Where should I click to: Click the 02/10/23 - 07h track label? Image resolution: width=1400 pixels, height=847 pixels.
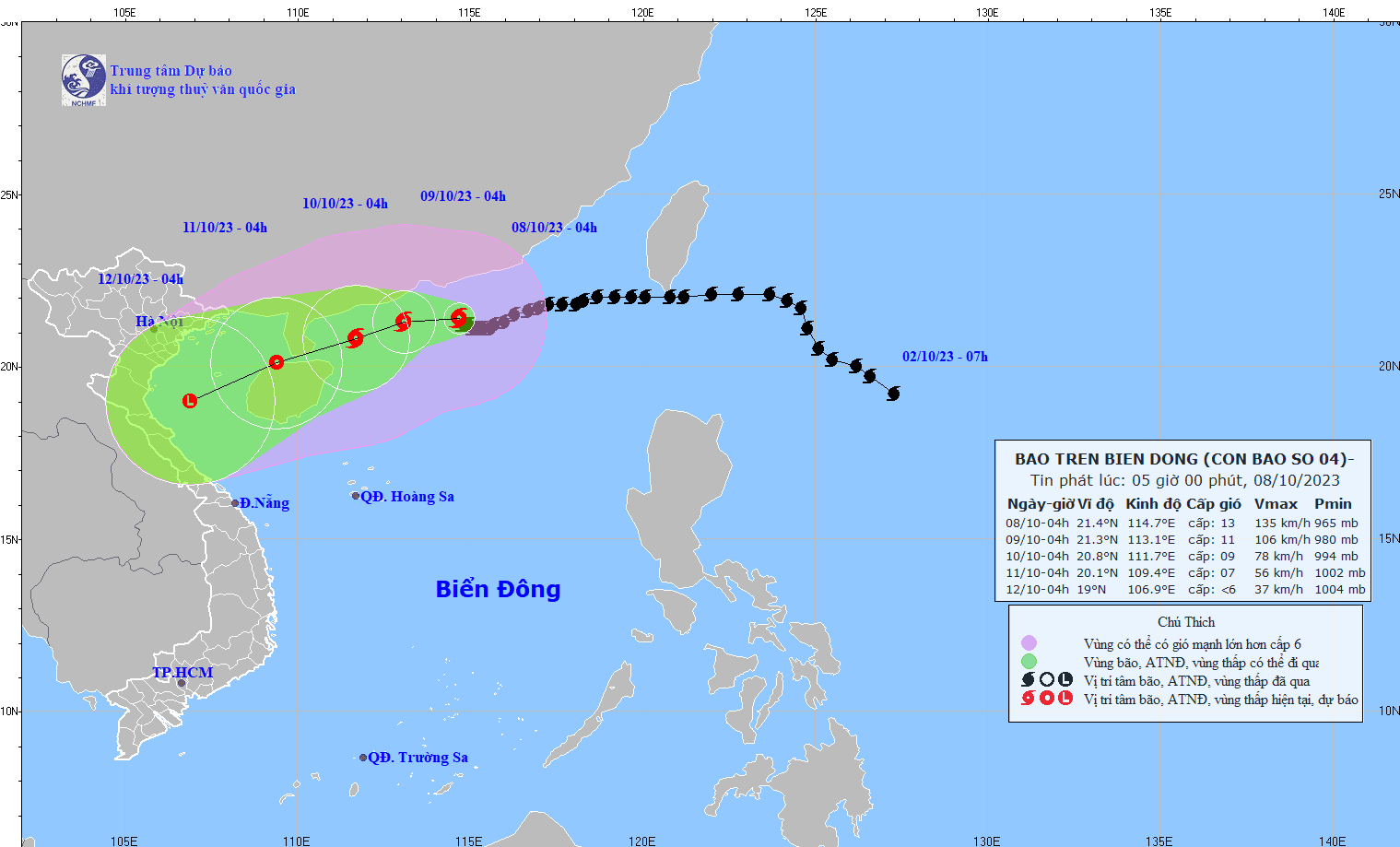(945, 357)
